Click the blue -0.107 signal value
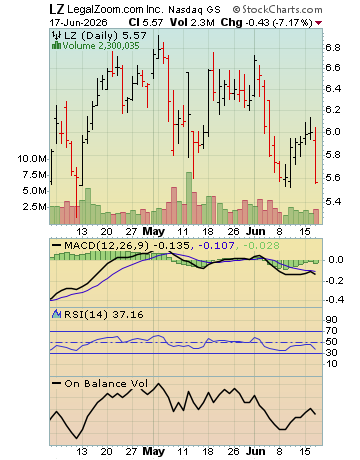This screenshot has height=460, width=360. click(216, 246)
